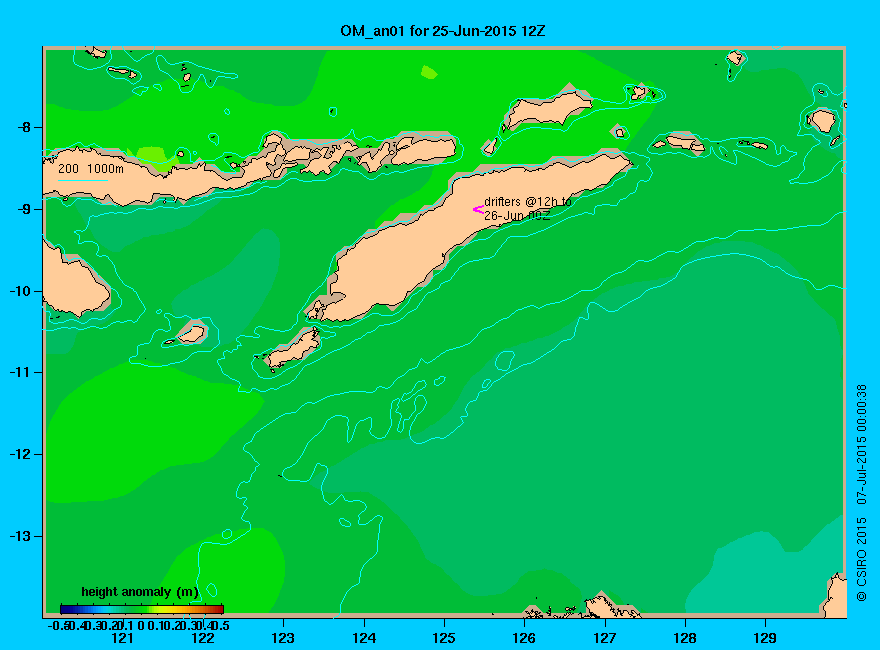Click the -10 latitude axis label
This screenshot has height=650, width=880.
click(20, 291)
